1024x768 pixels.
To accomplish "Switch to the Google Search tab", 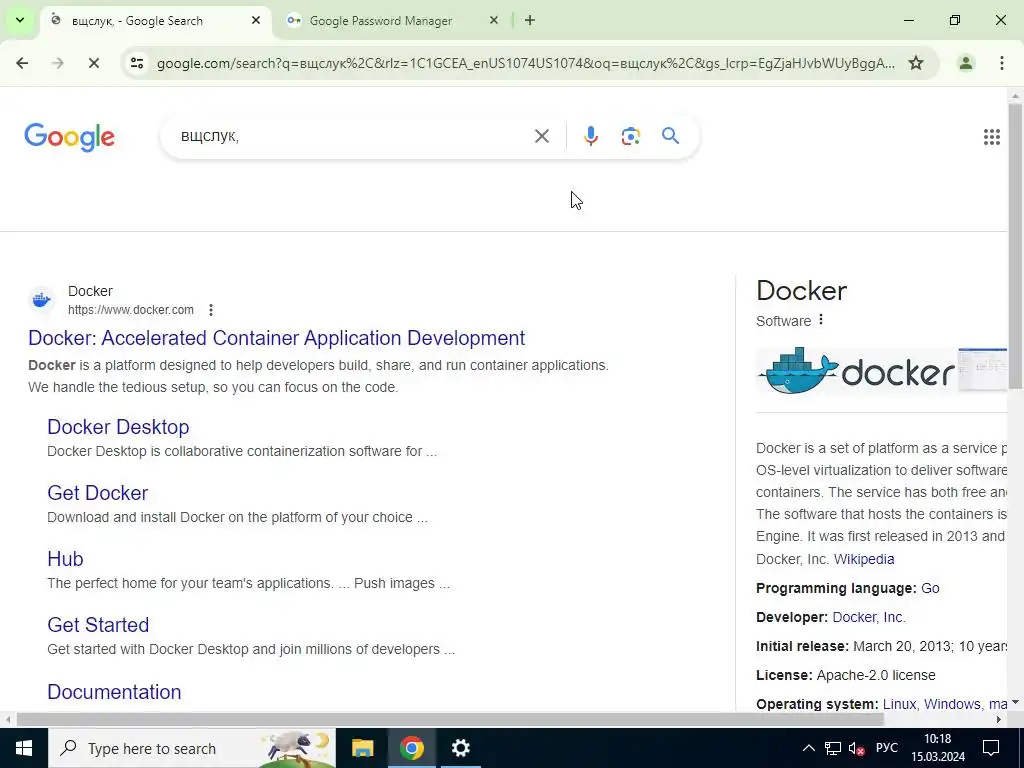I will [x=157, y=21].
